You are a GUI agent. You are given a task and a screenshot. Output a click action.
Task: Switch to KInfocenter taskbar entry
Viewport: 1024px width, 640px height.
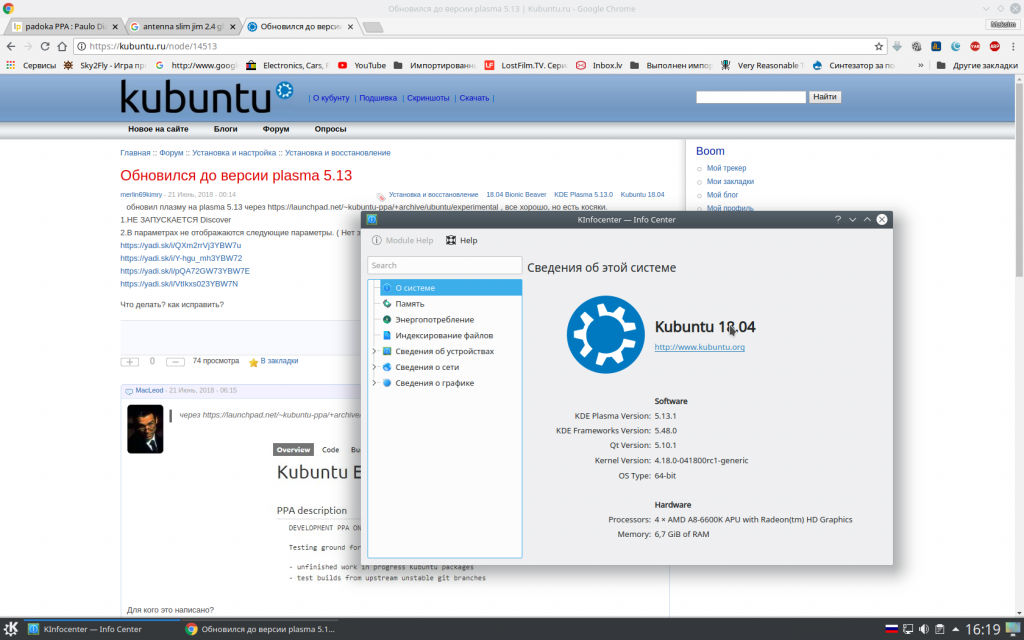[x=101, y=630]
